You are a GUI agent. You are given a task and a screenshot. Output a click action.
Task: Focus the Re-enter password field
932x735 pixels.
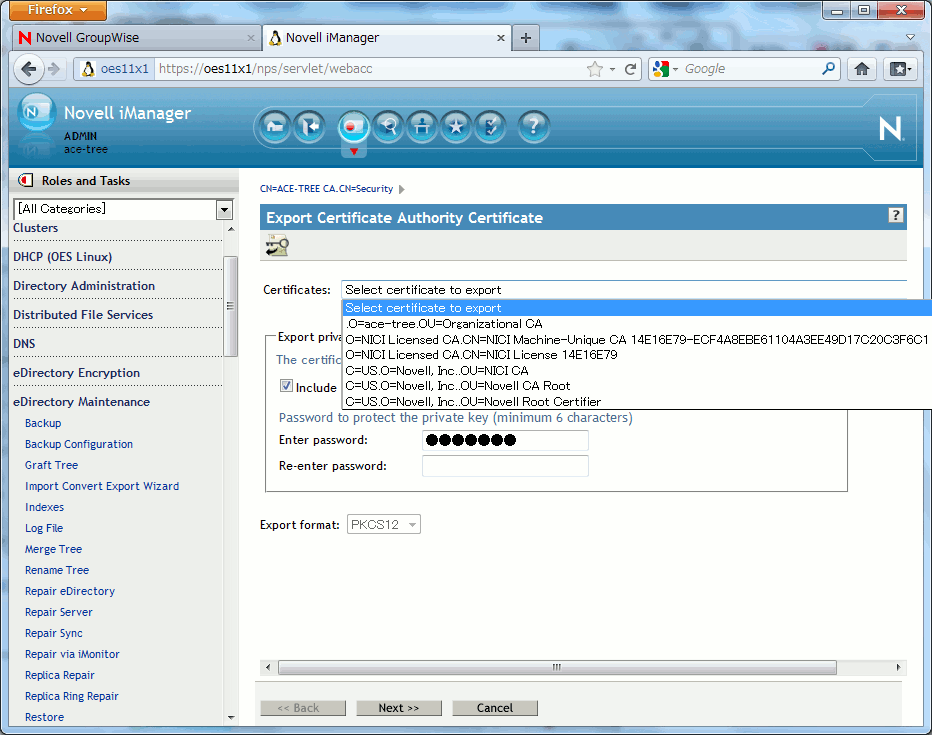pyautogui.click(x=505, y=466)
